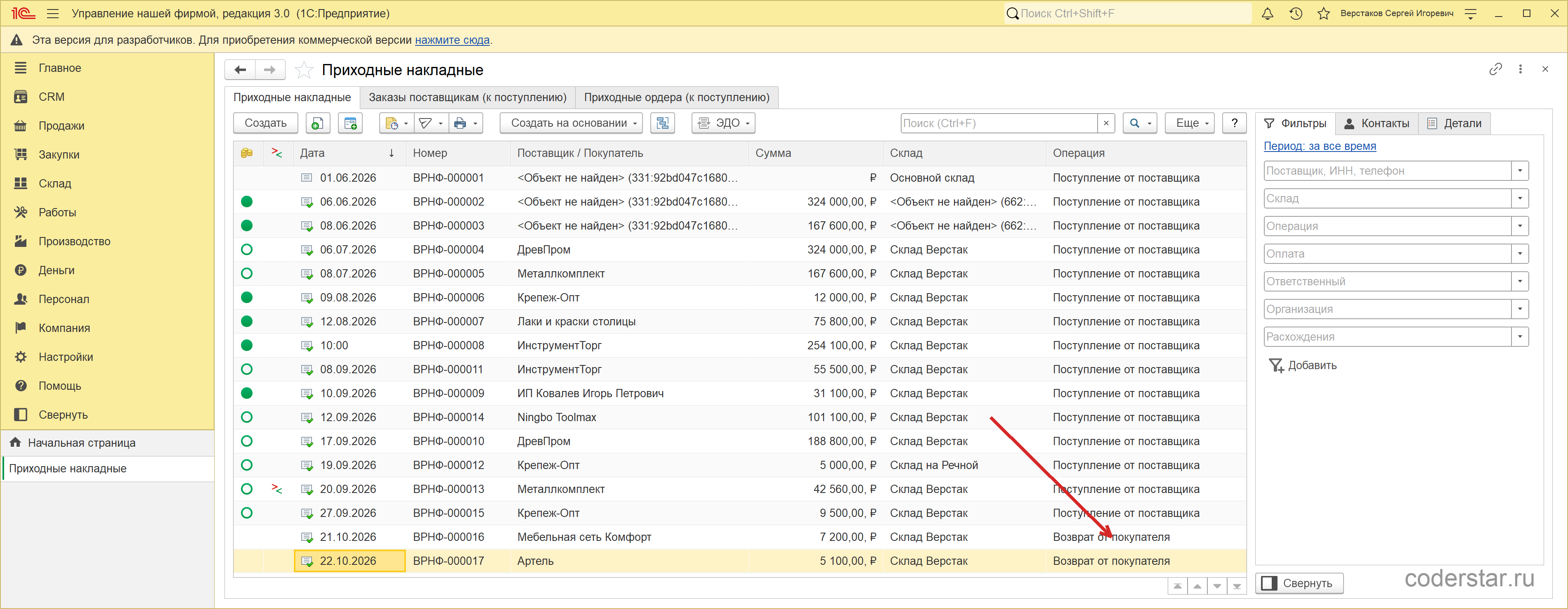Copy the link using the chain icon

(x=1495, y=69)
